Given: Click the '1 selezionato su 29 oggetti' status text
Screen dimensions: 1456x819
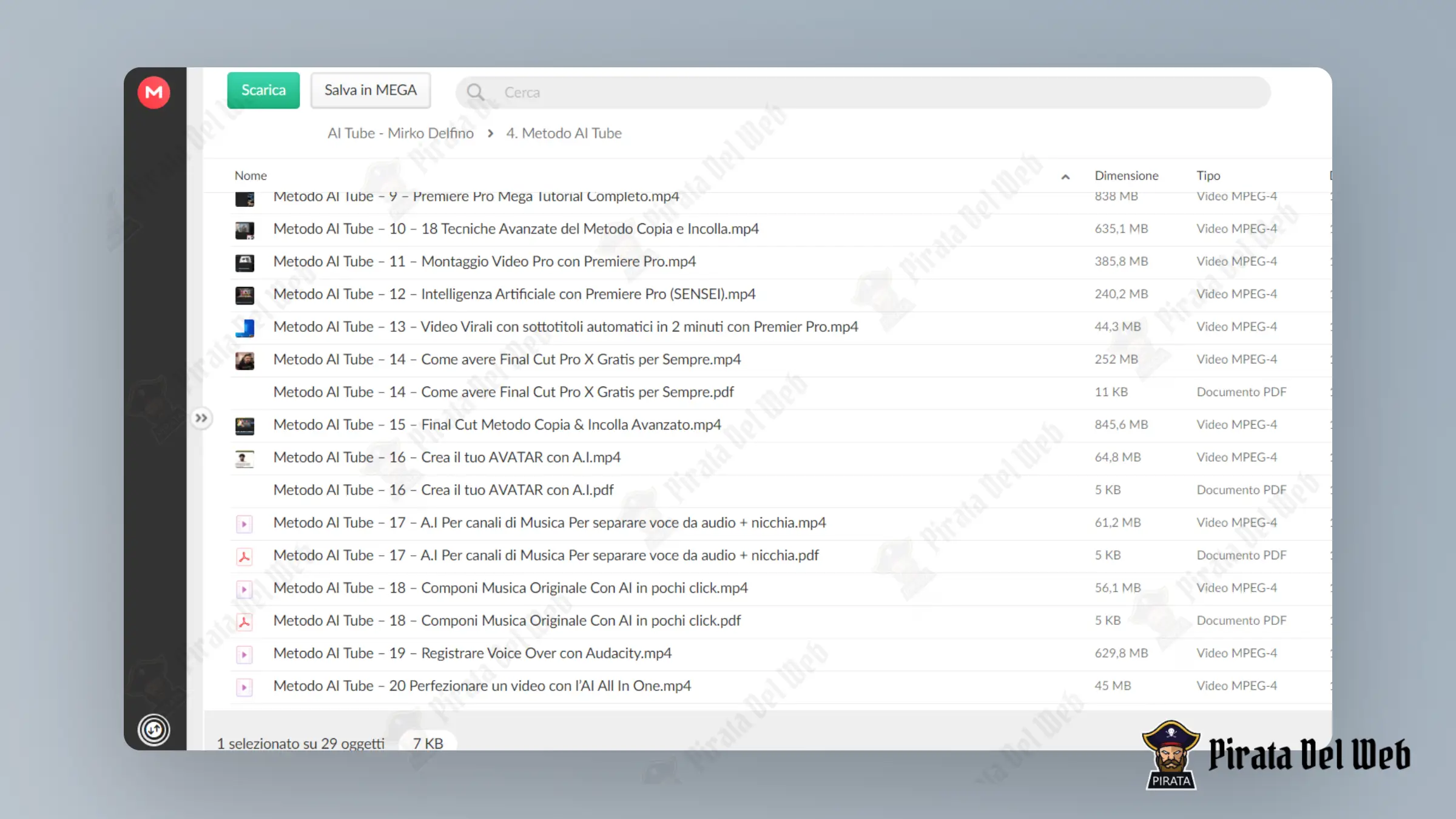Looking at the screenshot, I should point(301,743).
